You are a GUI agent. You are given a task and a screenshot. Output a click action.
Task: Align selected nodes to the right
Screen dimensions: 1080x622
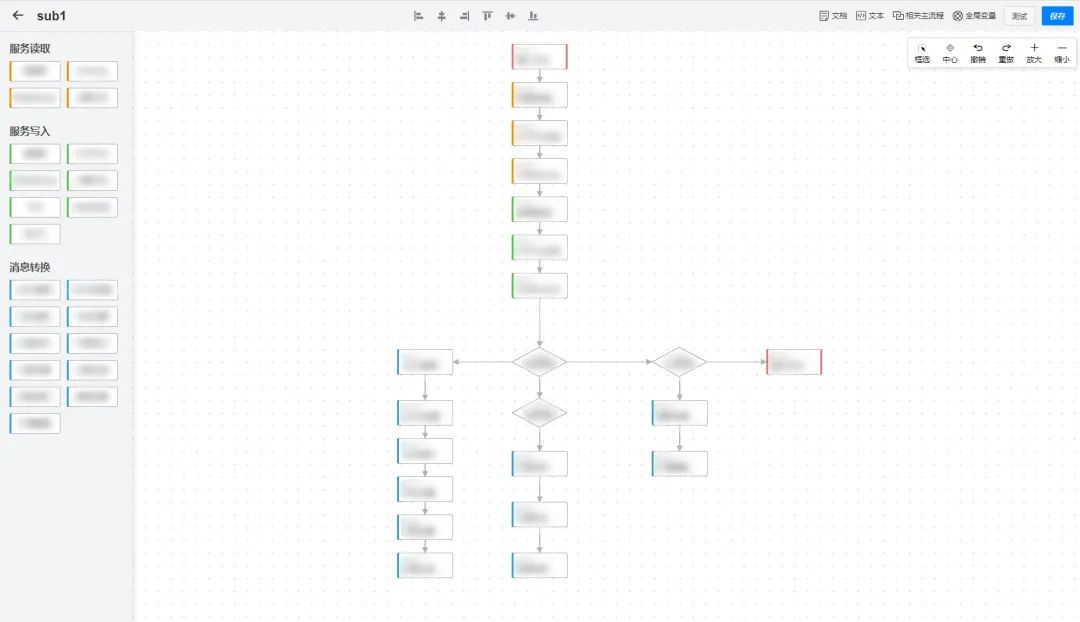(x=464, y=16)
